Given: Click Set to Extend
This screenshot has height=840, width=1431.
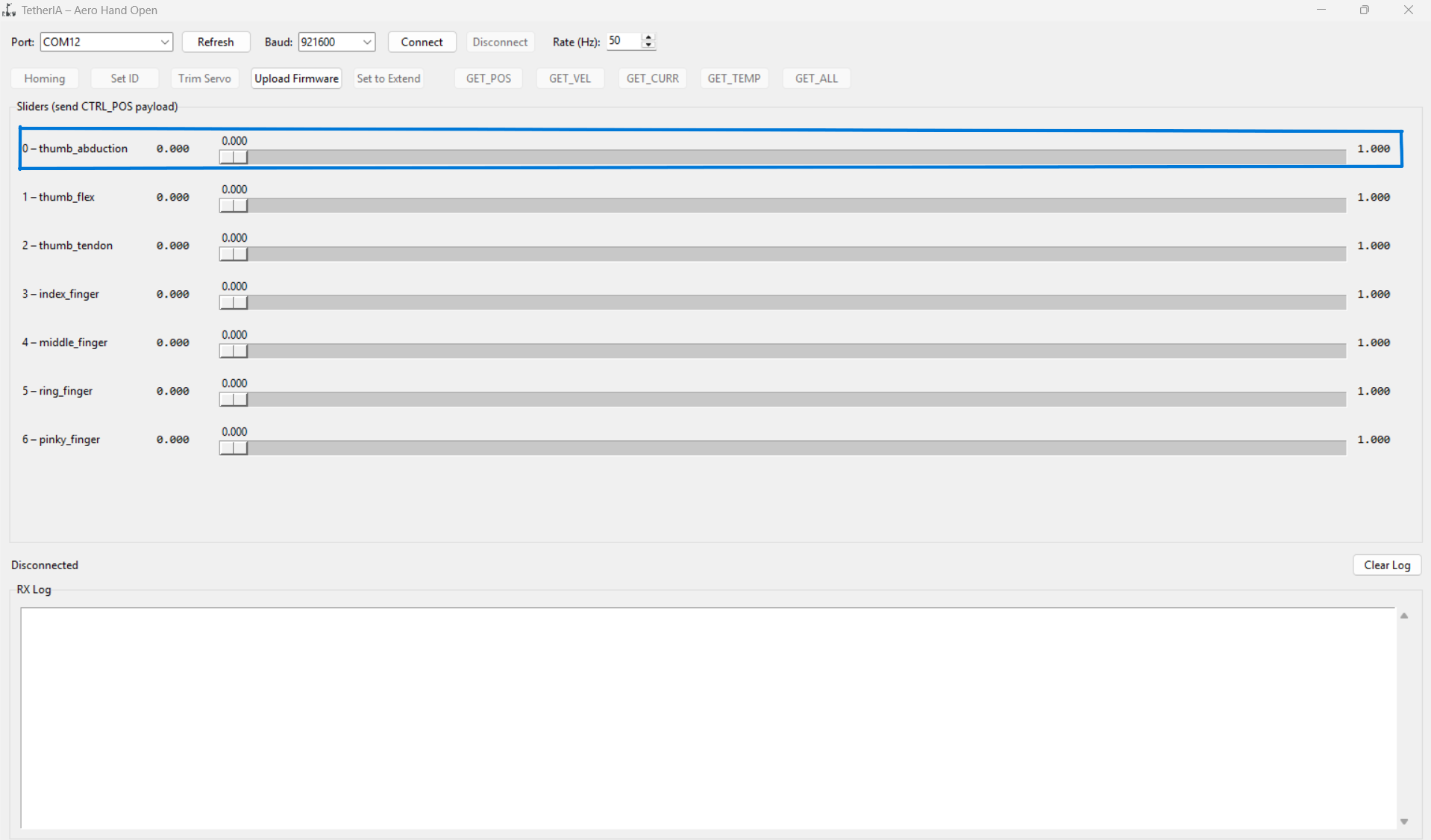Looking at the screenshot, I should point(388,78).
